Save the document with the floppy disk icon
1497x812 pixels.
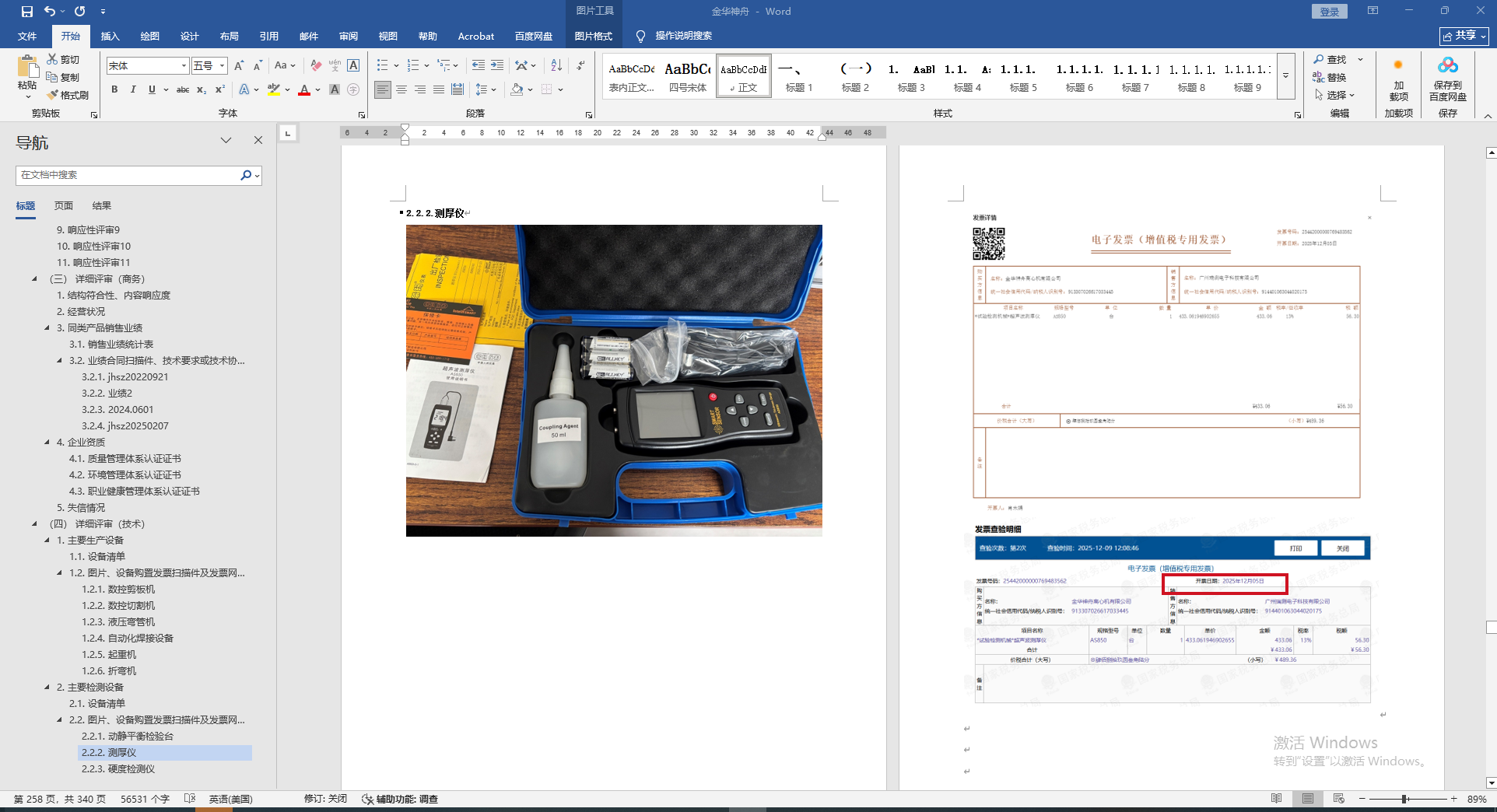coord(27,12)
